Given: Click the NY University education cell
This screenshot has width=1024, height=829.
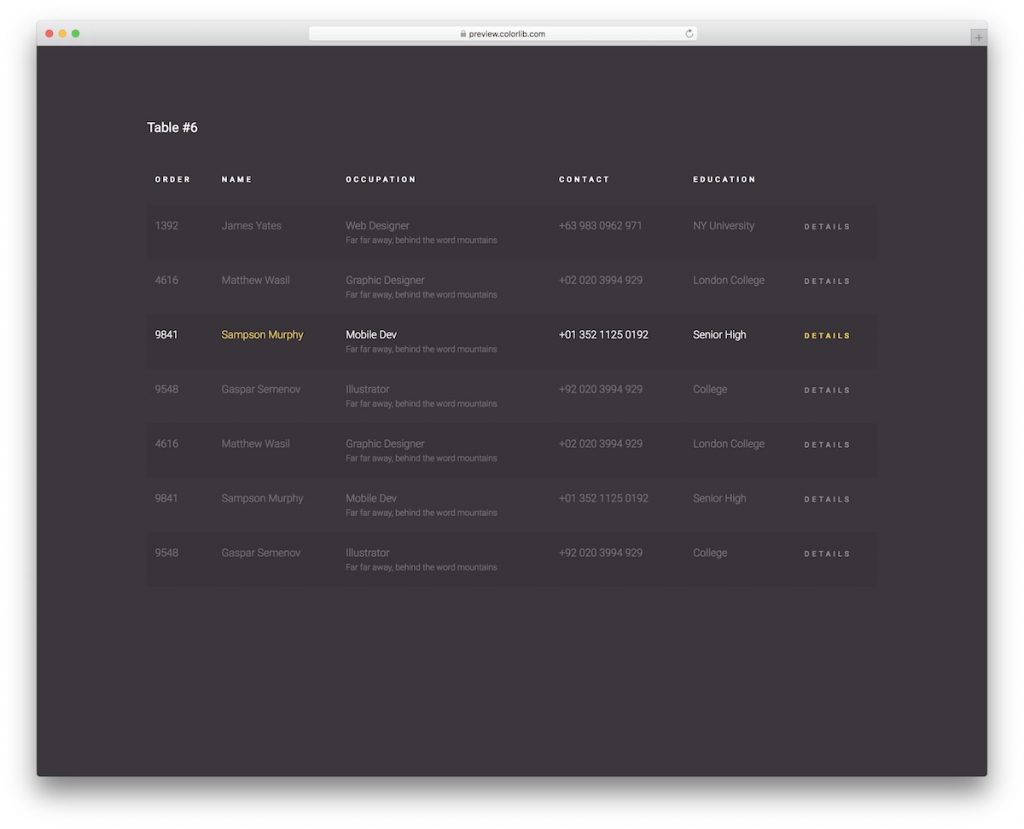Looking at the screenshot, I should click(x=724, y=226).
